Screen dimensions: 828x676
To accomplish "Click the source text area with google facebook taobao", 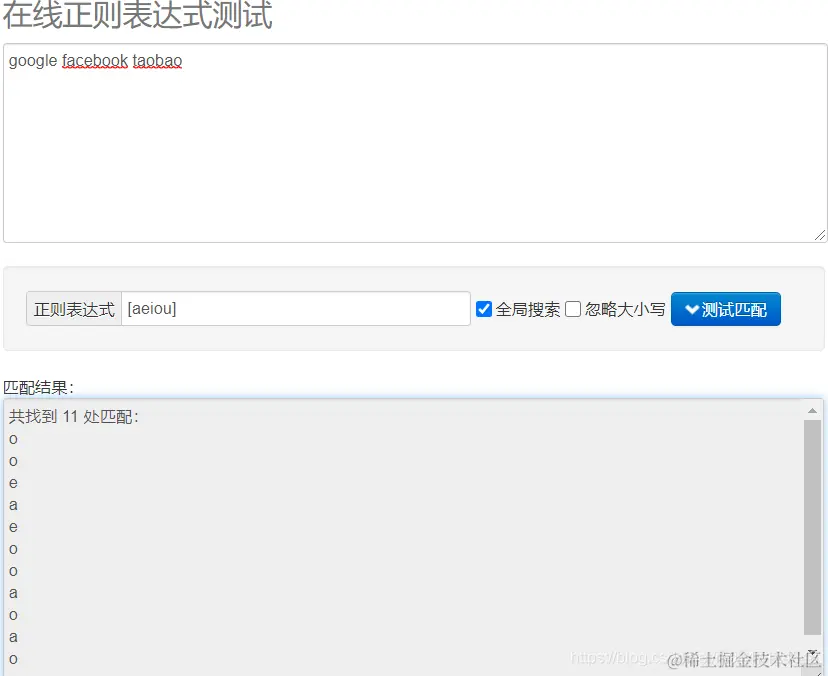I will [x=415, y=143].
